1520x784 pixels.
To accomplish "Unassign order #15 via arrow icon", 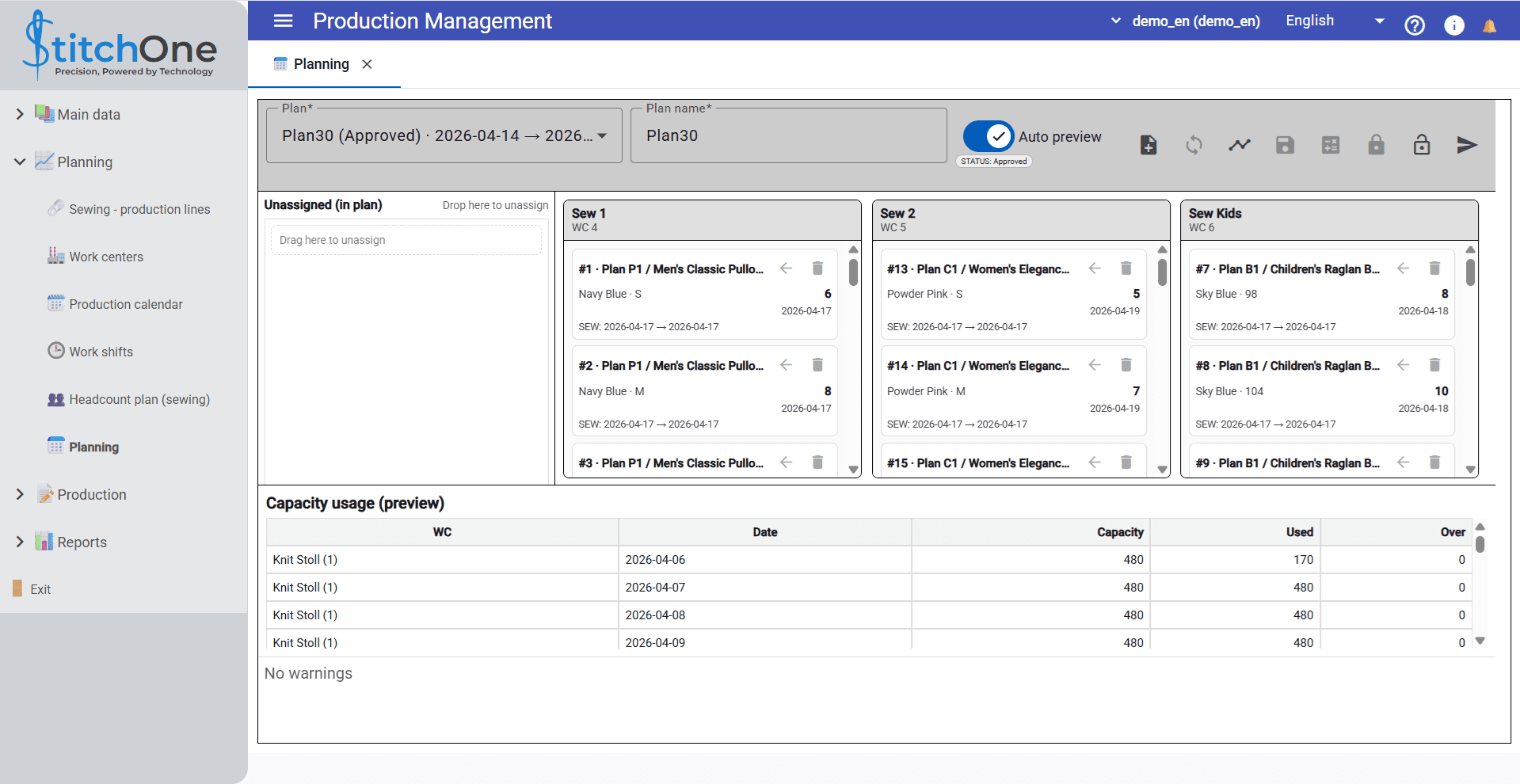I will click(x=1095, y=462).
